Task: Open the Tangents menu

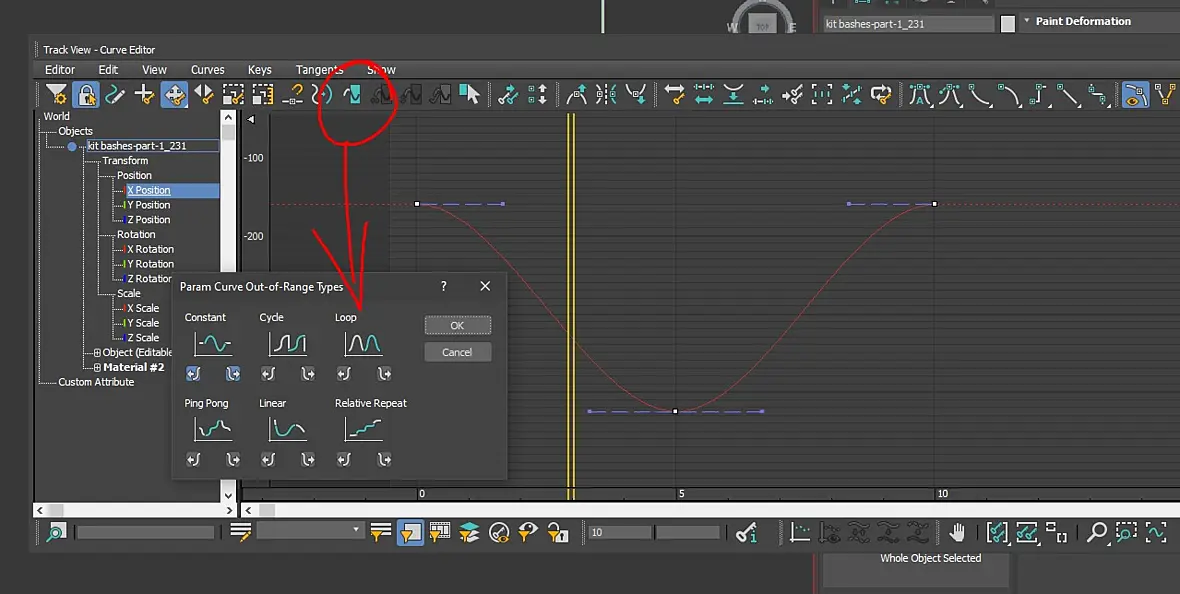Action: 319,69
